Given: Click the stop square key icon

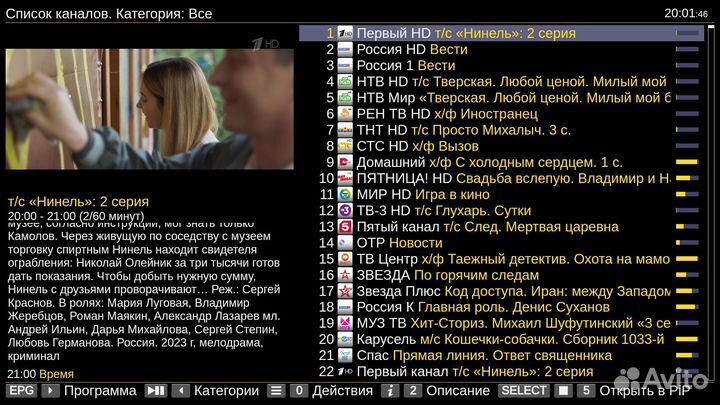Looking at the screenshot, I should point(563,391).
